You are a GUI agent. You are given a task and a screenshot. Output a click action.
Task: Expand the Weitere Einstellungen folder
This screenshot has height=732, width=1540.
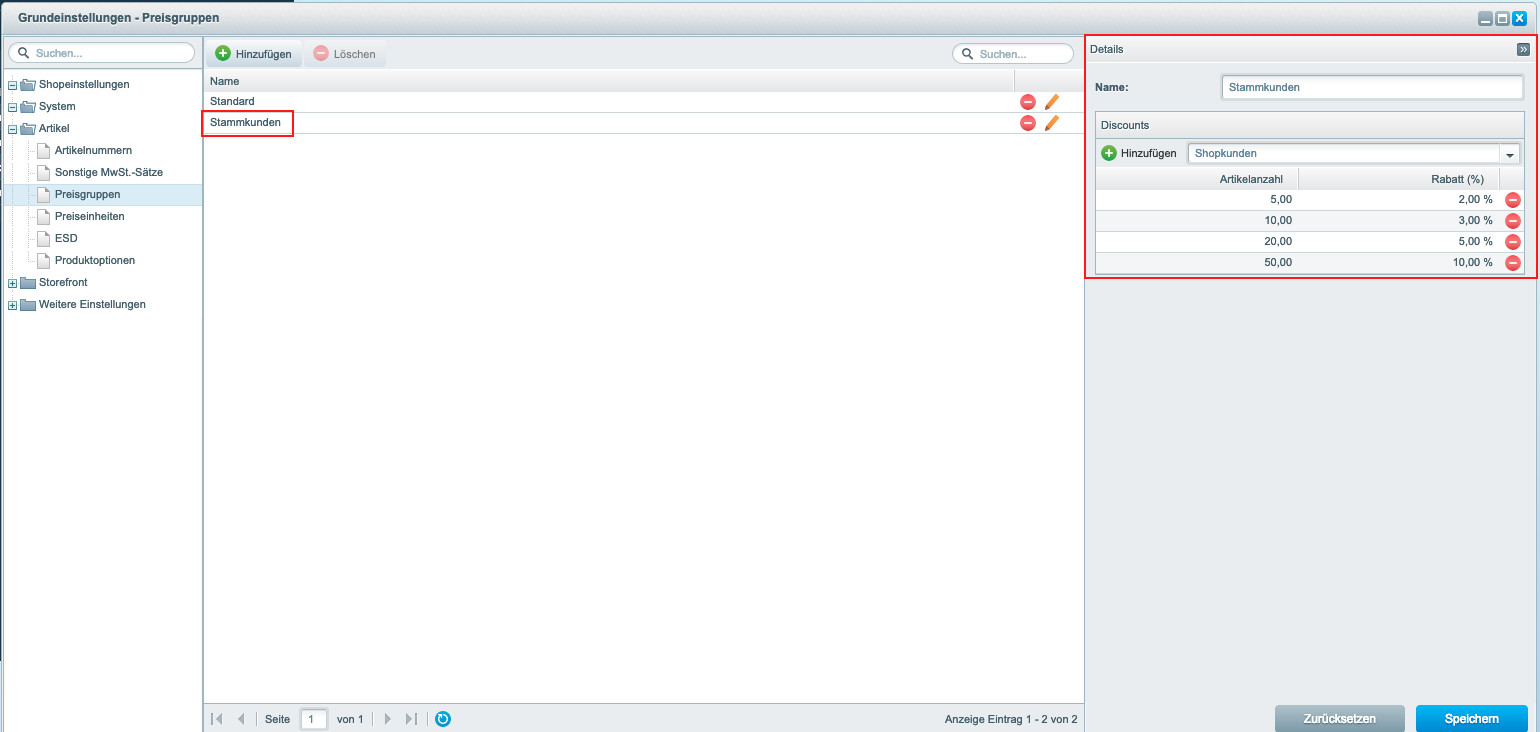coord(13,305)
